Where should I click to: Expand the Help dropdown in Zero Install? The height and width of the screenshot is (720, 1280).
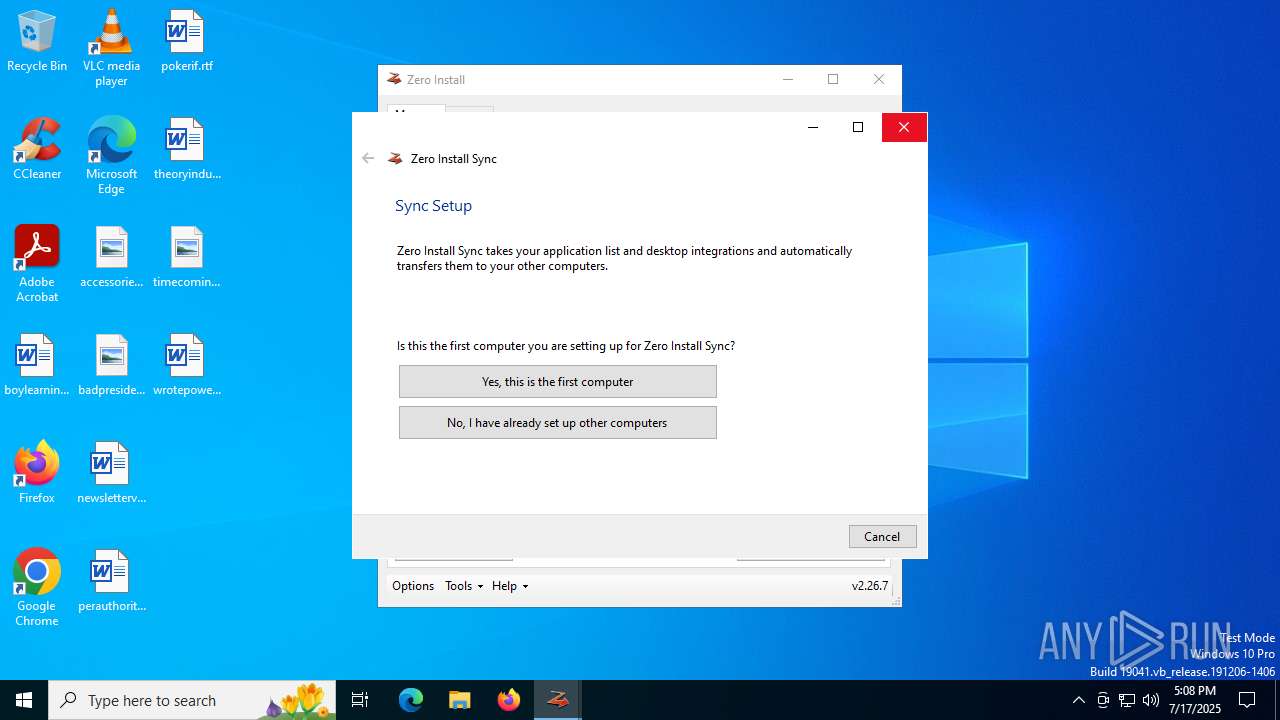510,586
